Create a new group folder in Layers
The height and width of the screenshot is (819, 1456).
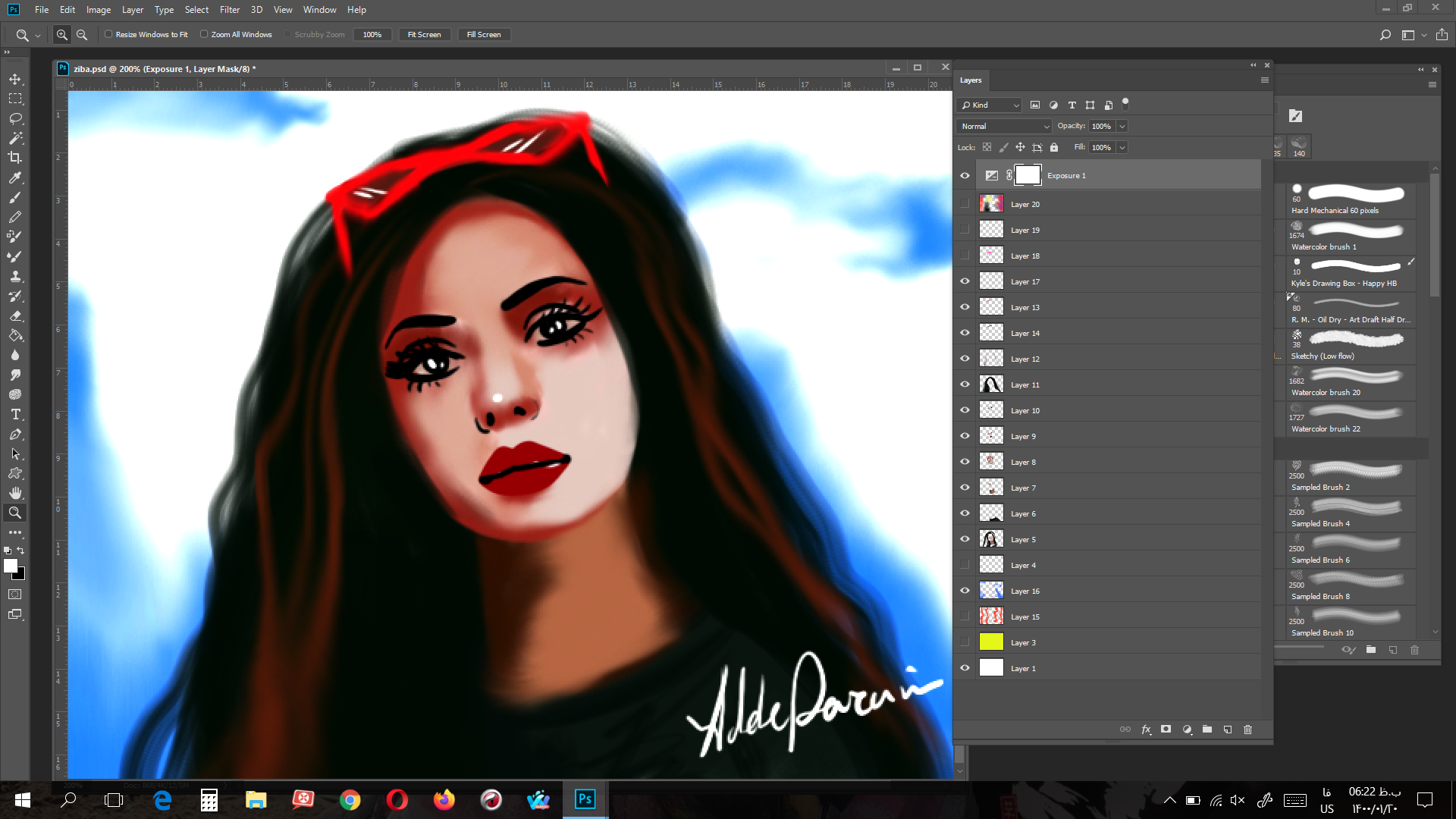point(1207,730)
